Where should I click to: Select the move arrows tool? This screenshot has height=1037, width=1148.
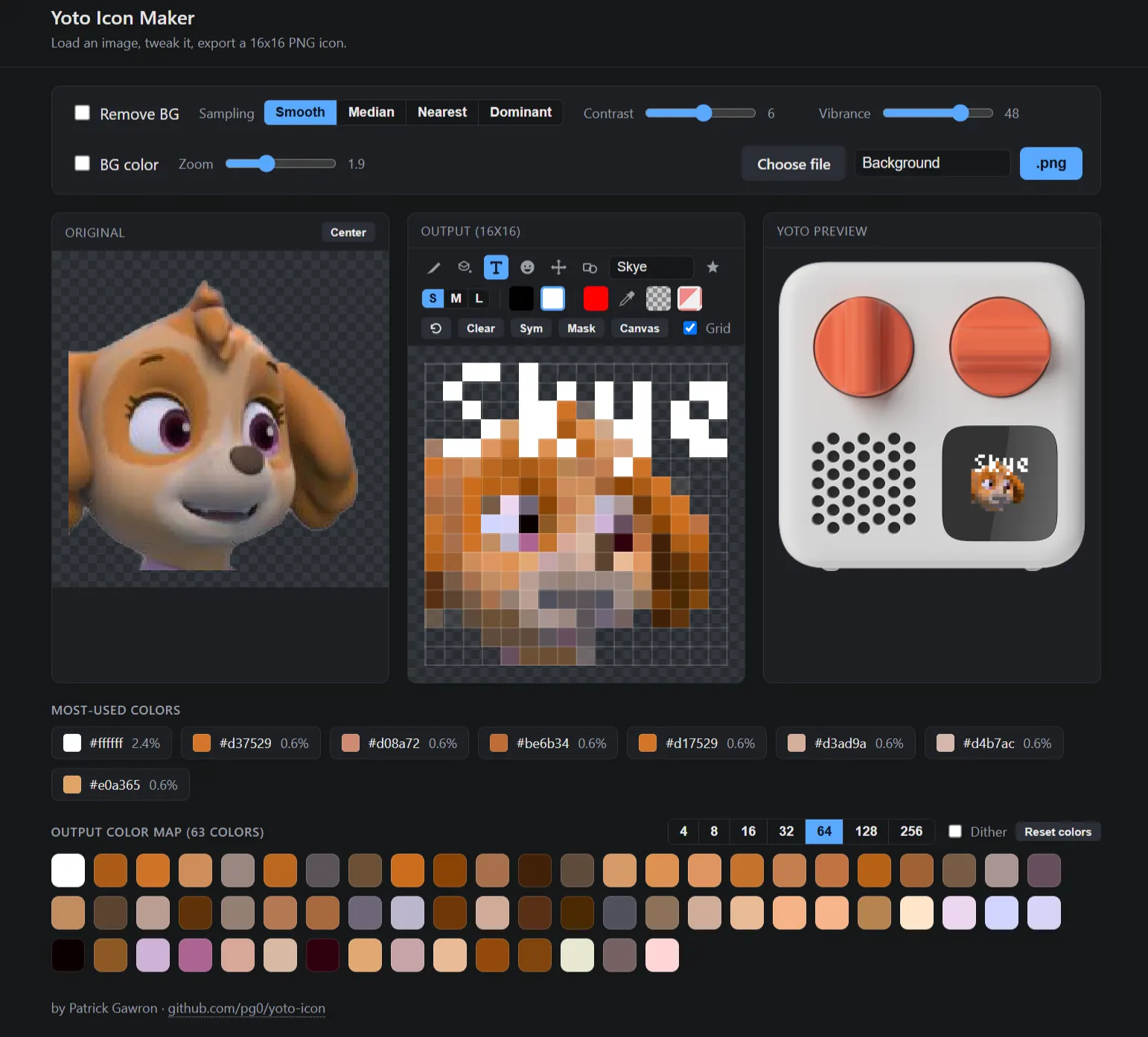click(558, 267)
